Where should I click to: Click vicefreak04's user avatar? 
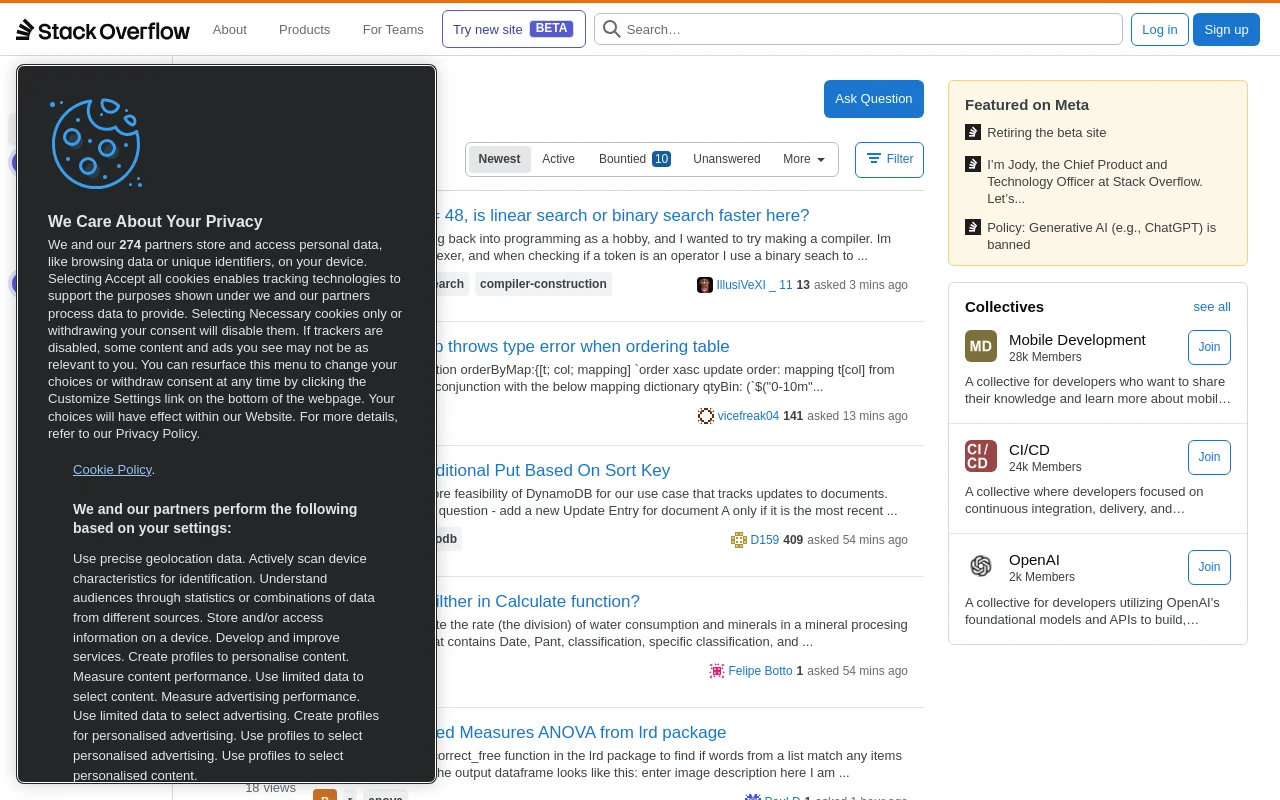tap(706, 416)
